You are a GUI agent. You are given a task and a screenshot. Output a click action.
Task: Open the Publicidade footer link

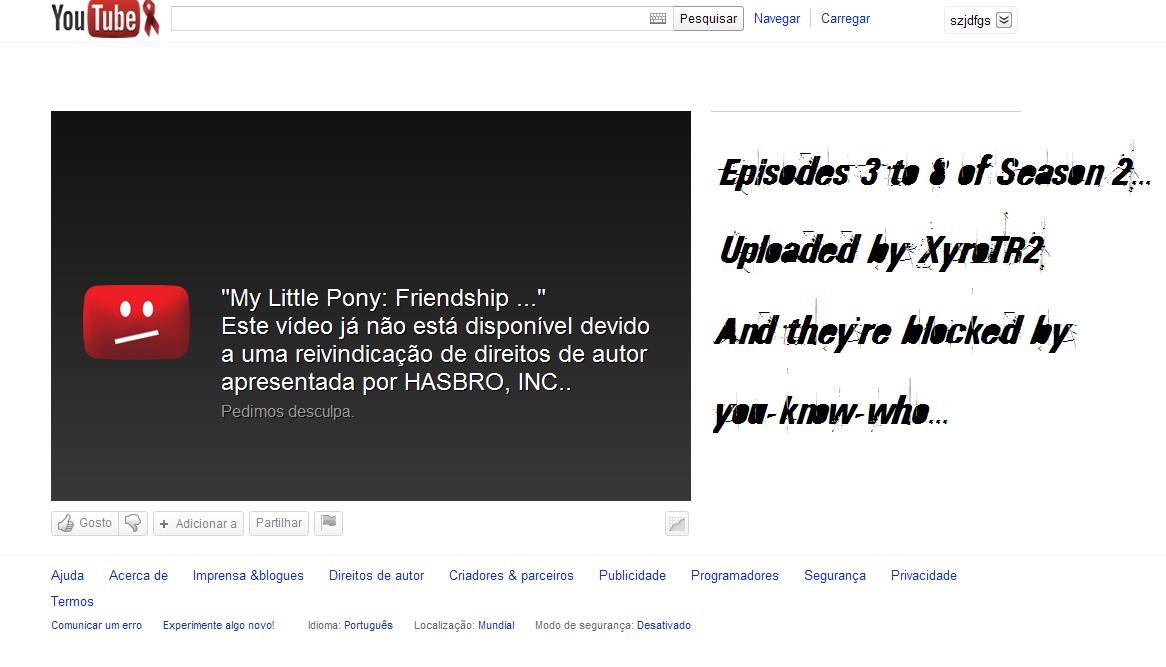(x=632, y=576)
